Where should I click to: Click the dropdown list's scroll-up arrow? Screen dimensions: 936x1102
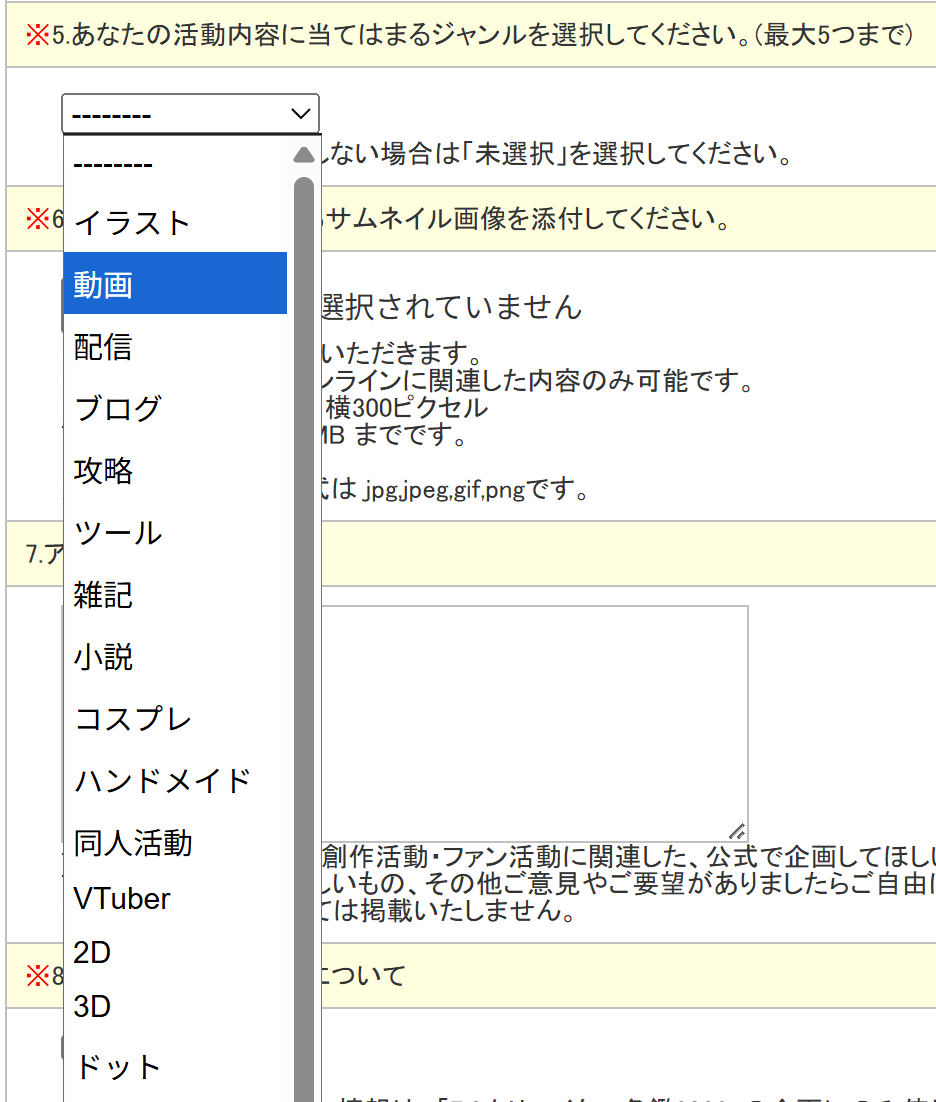pos(304,155)
